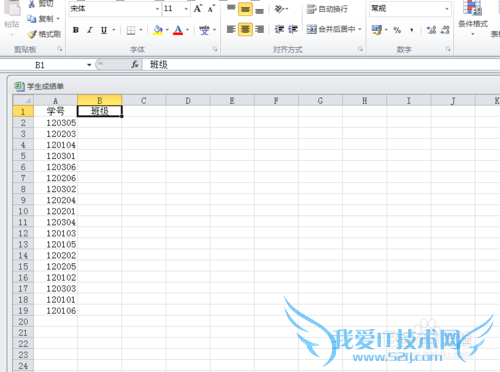
Task: Toggle italic formatting
Action: point(89,30)
